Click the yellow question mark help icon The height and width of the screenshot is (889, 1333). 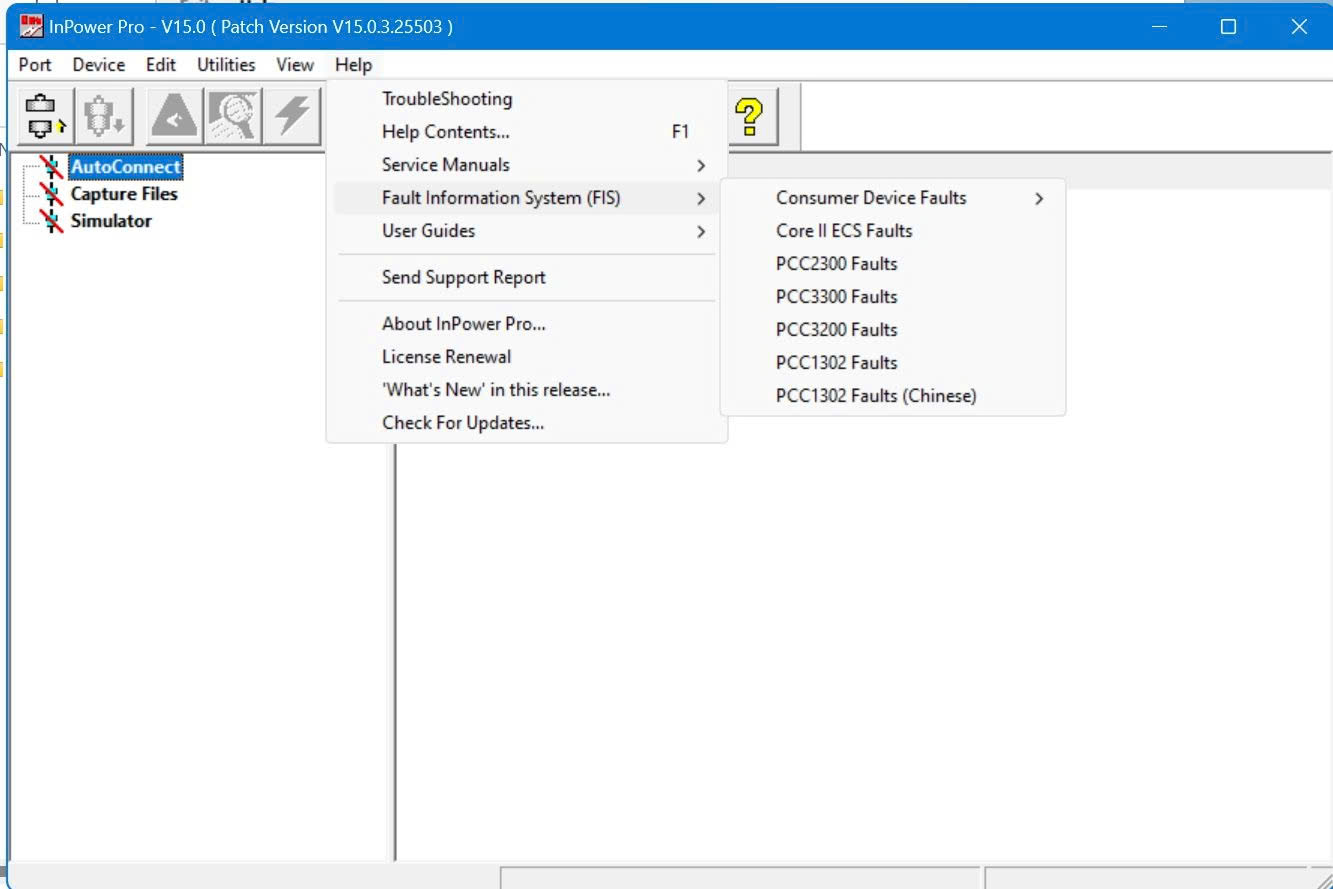click(x=749, y=116)
